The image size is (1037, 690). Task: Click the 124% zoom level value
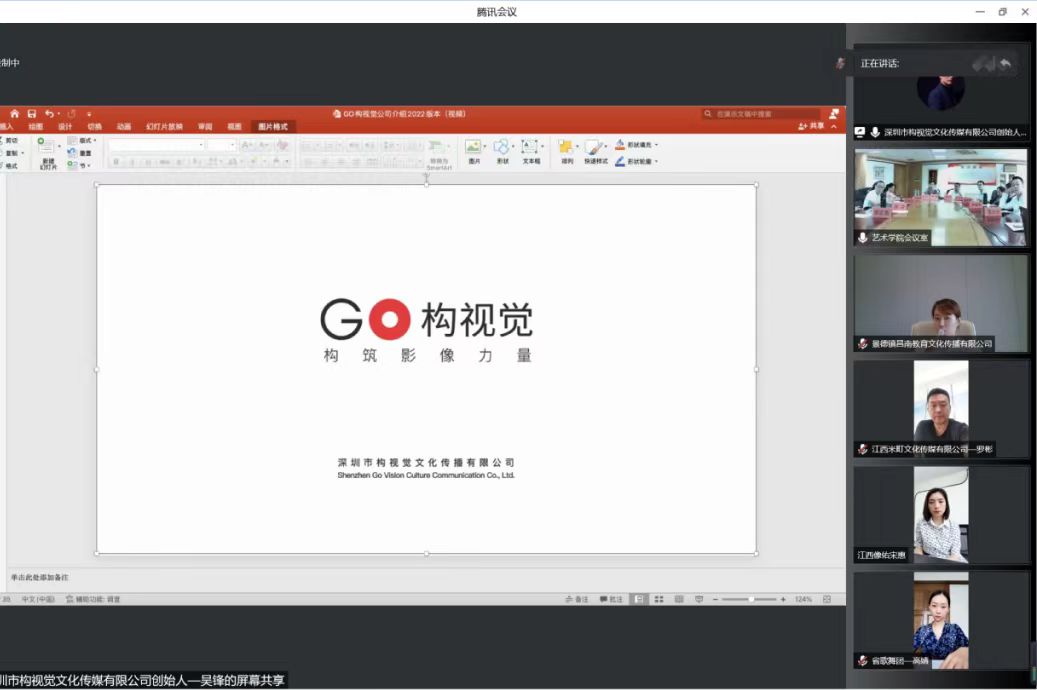[x=803, y=599]
